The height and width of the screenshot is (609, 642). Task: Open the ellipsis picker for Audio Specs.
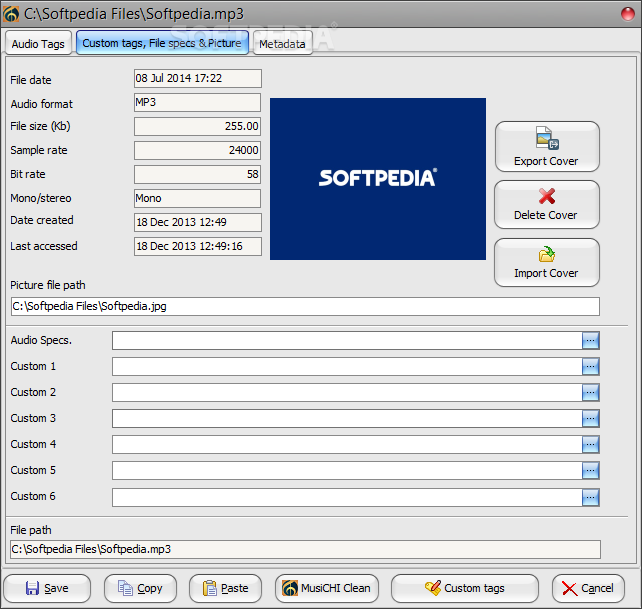591,340
